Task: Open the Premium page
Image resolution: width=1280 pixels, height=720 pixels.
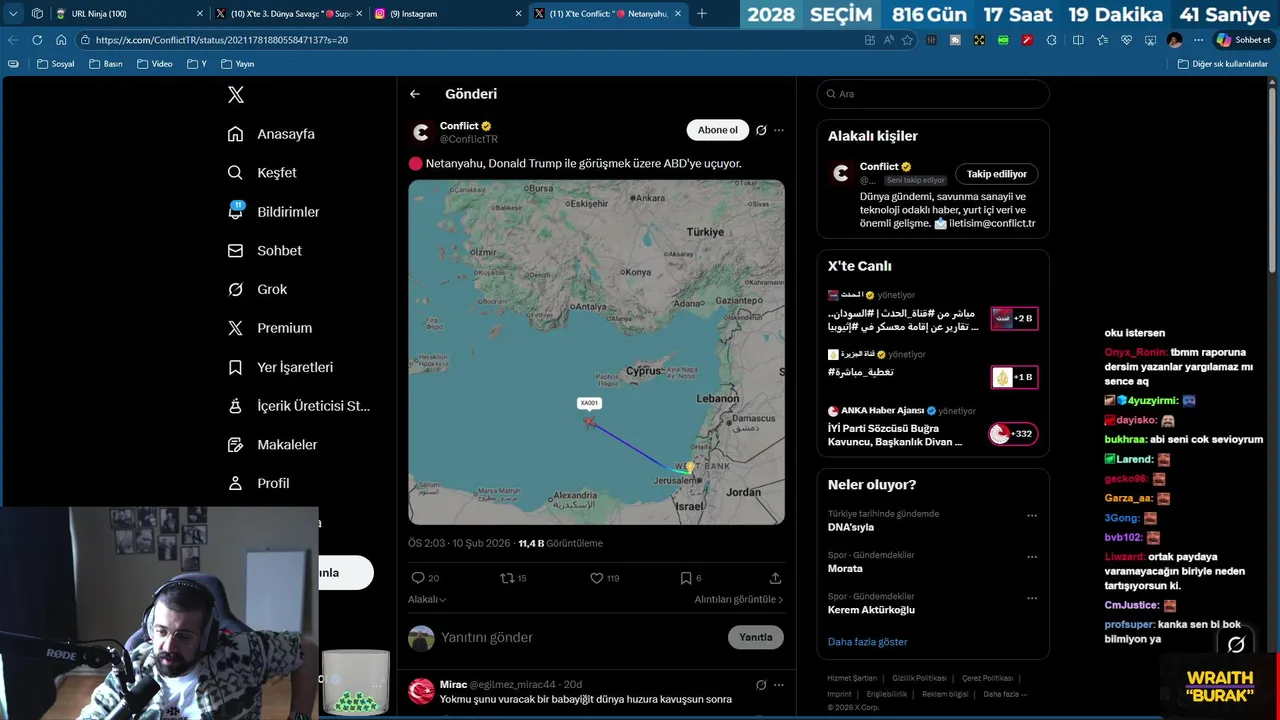Action: point(269,328)
